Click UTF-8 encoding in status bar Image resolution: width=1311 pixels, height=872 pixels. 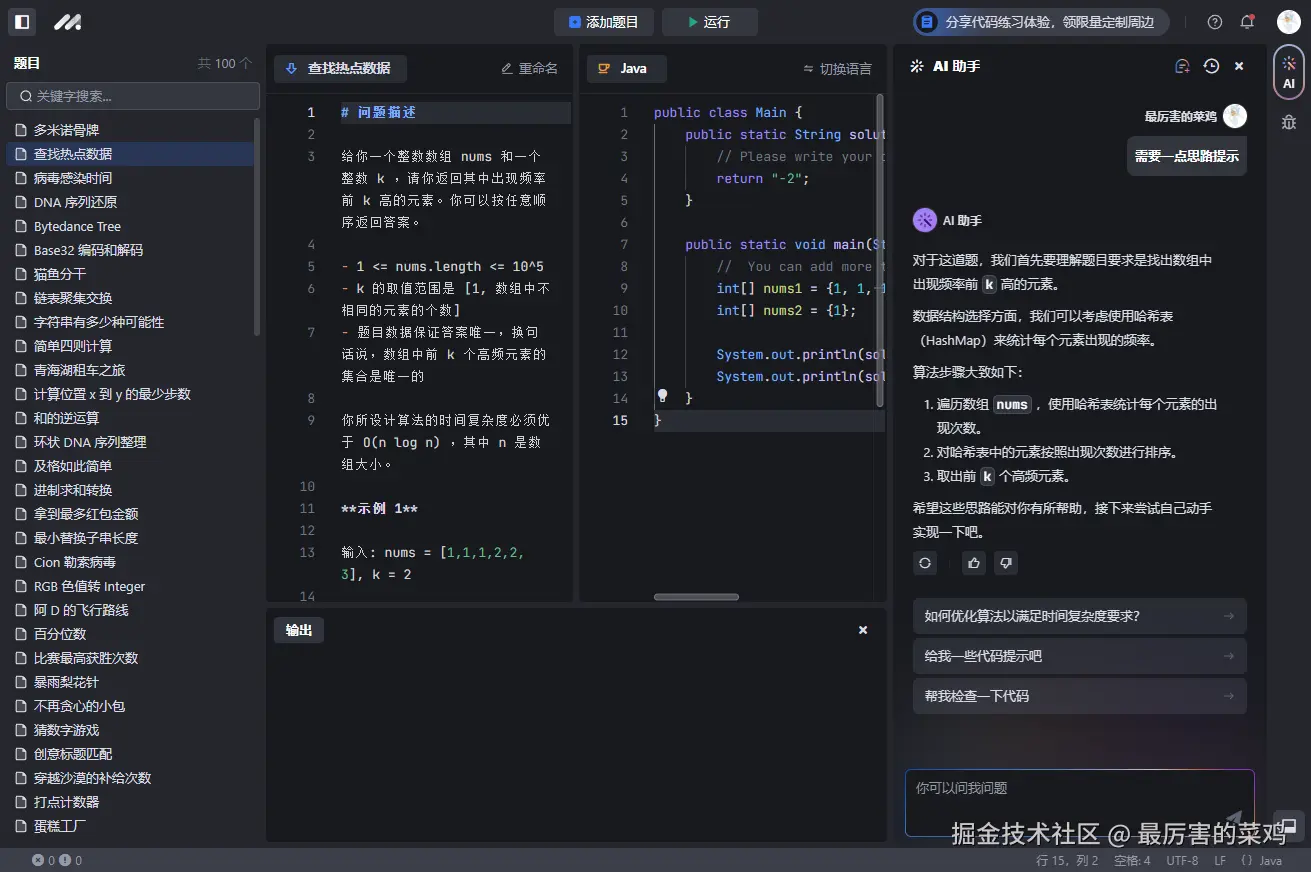tap(1182, 860)
